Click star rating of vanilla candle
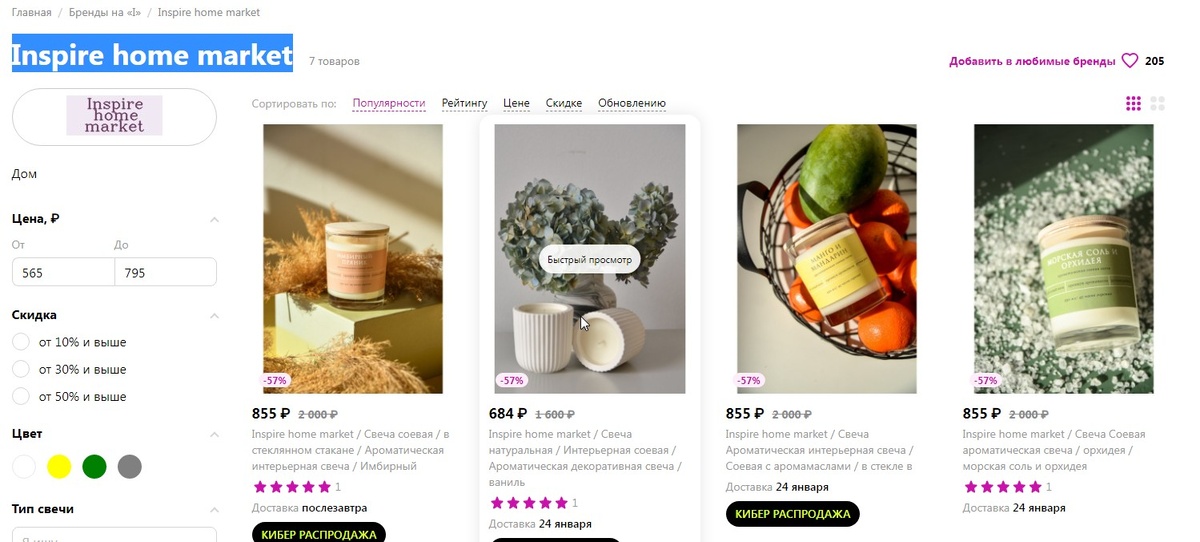1200x542 pixels. (528, 503)
